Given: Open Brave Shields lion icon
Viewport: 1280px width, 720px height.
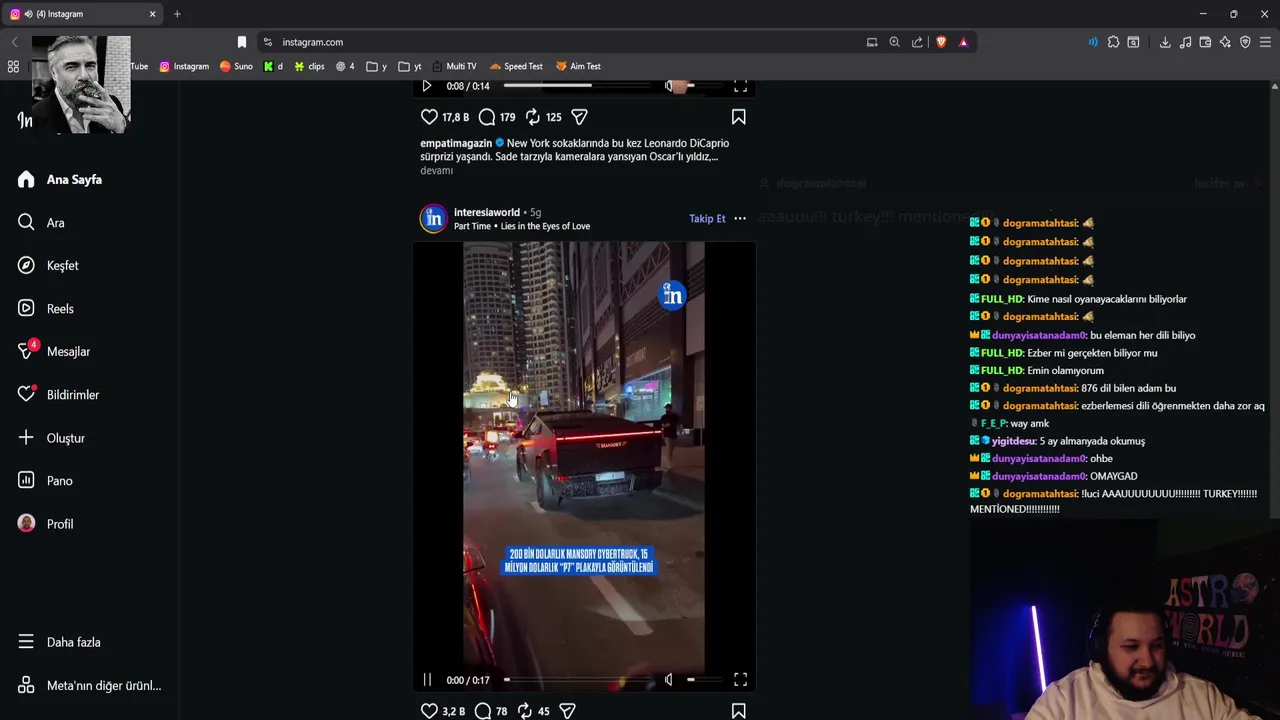Looking at the screenshot, I should (x=941, y=42).
